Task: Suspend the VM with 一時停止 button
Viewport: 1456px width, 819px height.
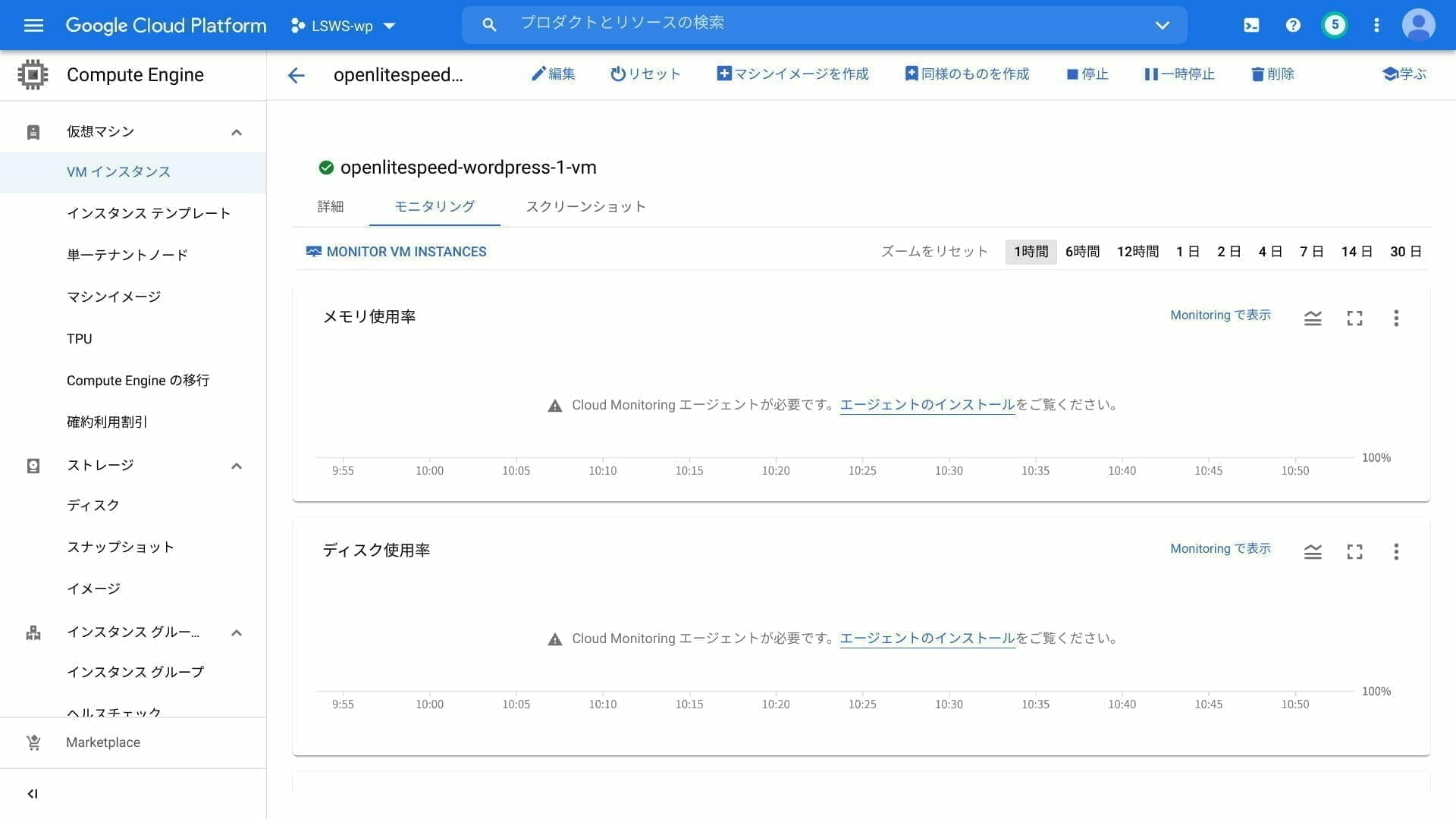Action: [1179, 74]
